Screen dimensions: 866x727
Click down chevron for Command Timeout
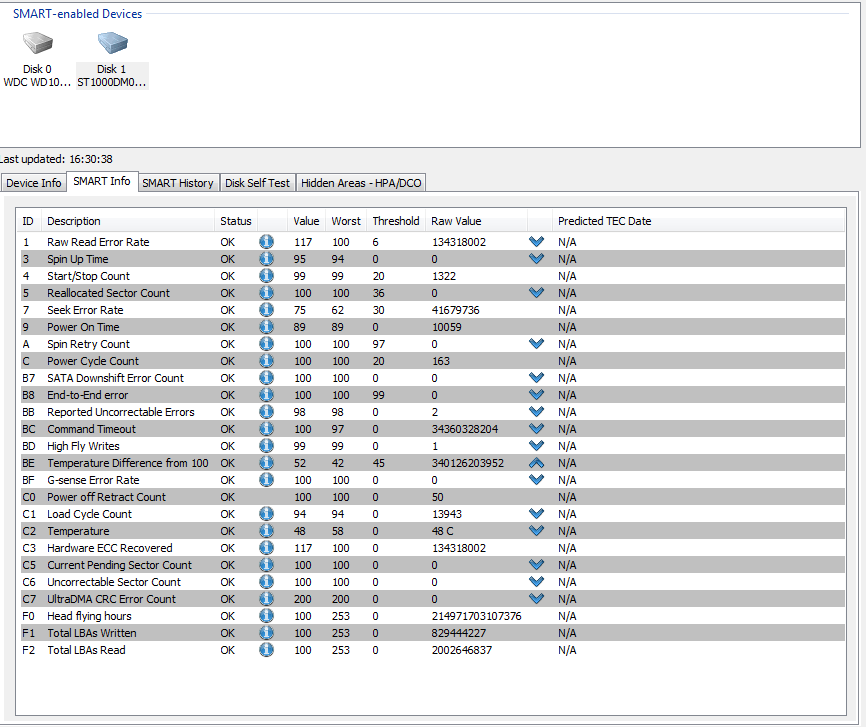(x=536, y=428)
